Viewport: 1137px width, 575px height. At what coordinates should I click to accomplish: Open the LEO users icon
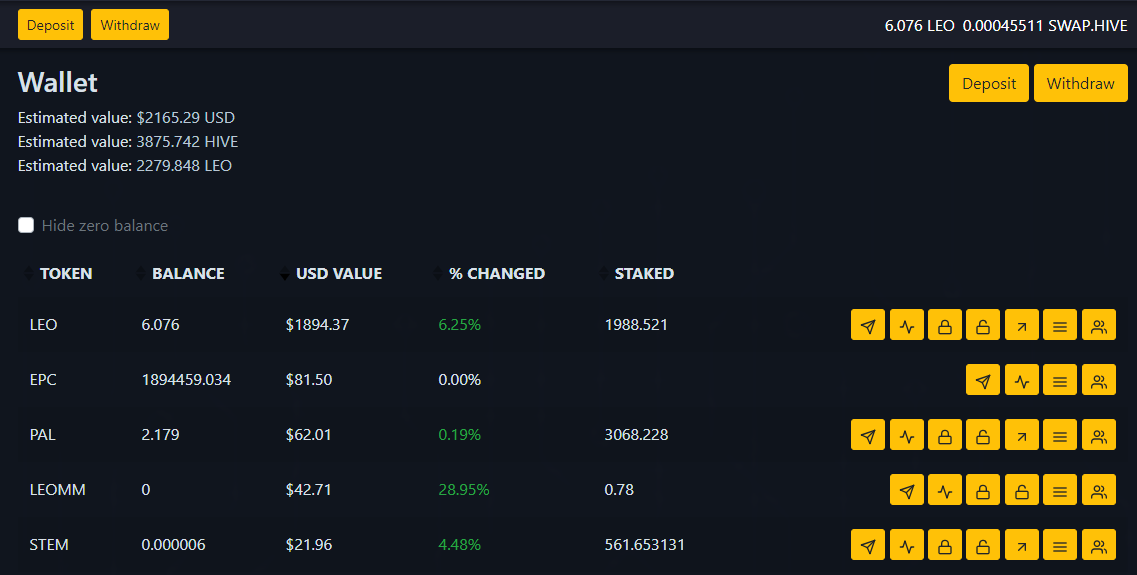coord(1099,325)
